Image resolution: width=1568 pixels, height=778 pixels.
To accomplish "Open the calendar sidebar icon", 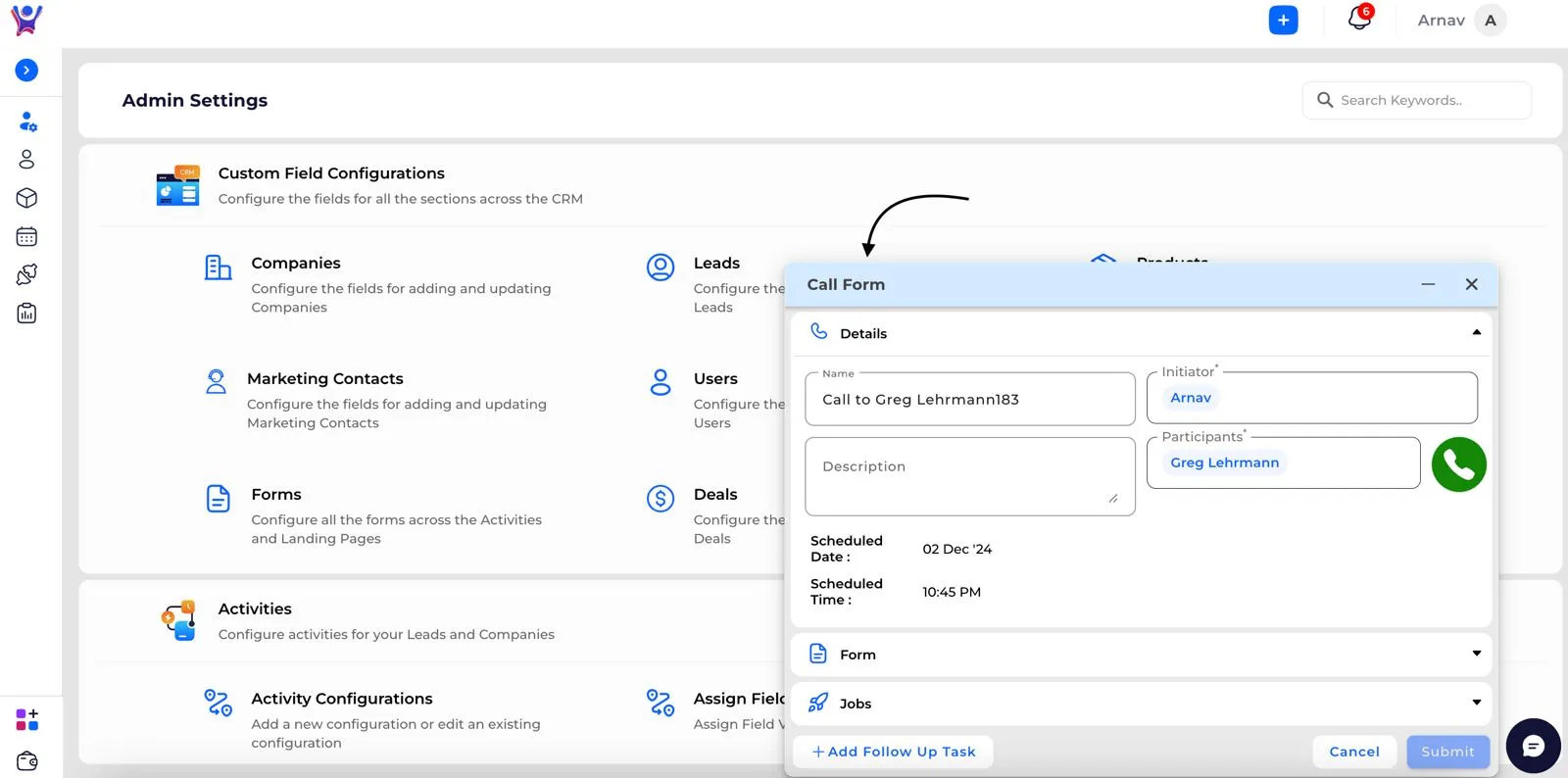I will coord(27,236).
